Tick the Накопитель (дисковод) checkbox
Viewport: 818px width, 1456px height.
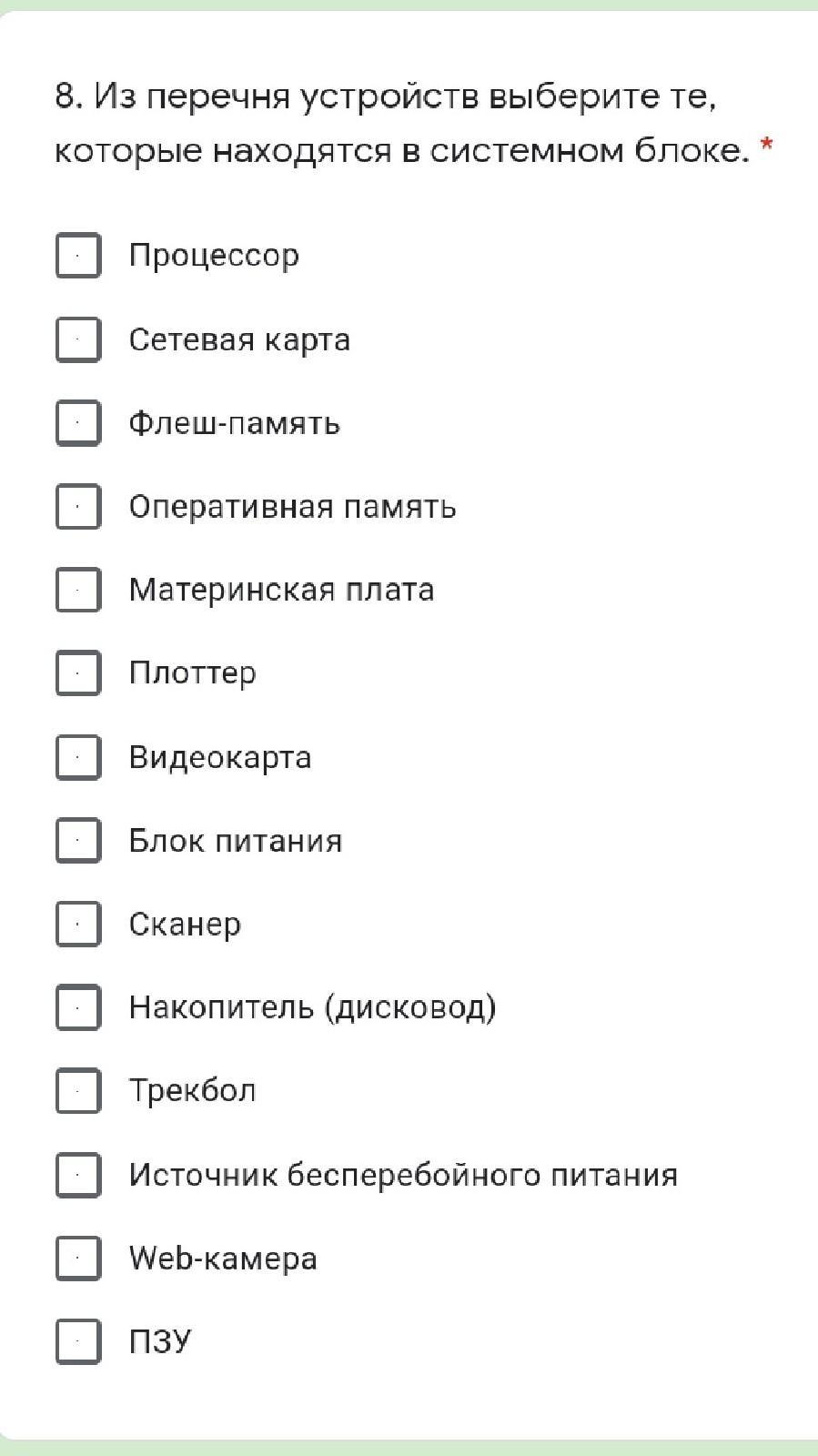[x=78, y=1007]
